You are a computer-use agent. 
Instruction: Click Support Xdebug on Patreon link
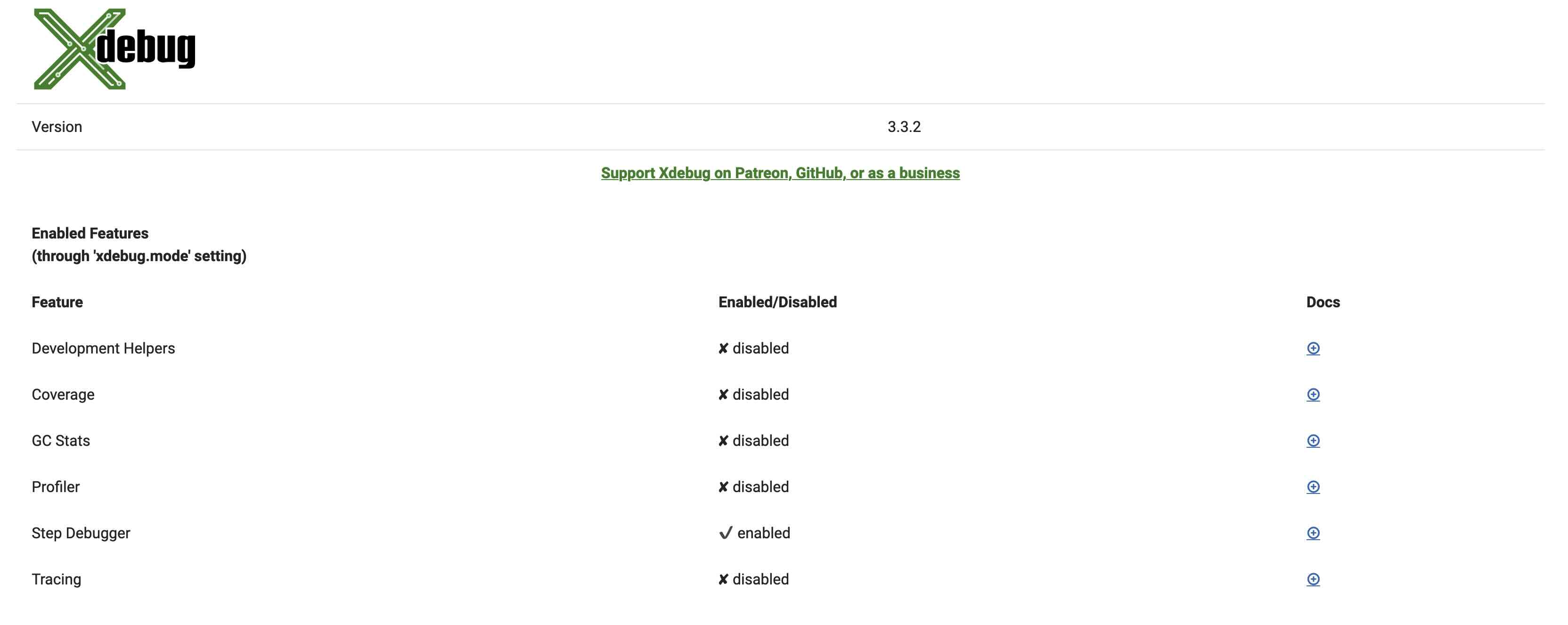780,172
